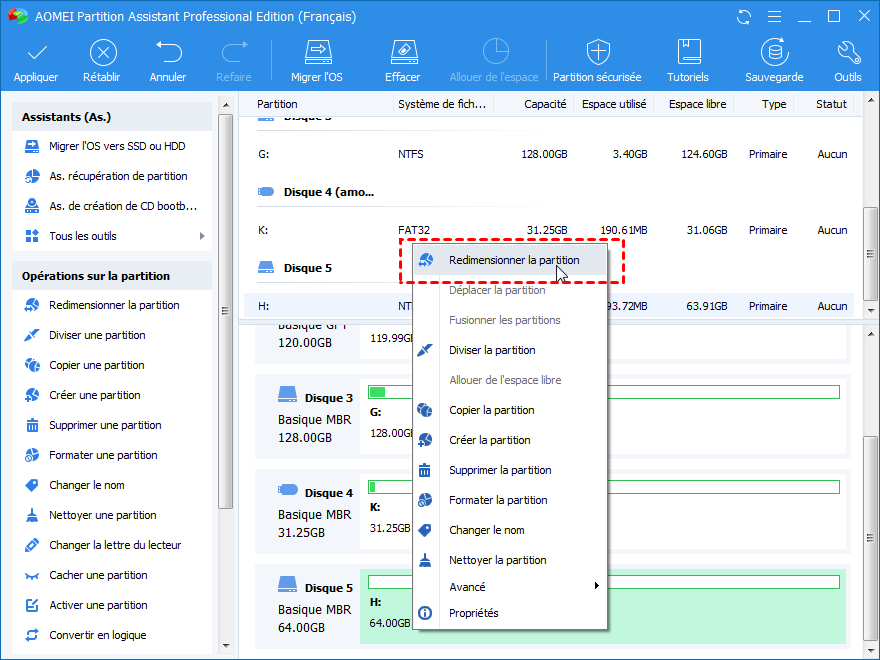
Task: Click Convertir en logique in sidebar
Action: [97, 635]
